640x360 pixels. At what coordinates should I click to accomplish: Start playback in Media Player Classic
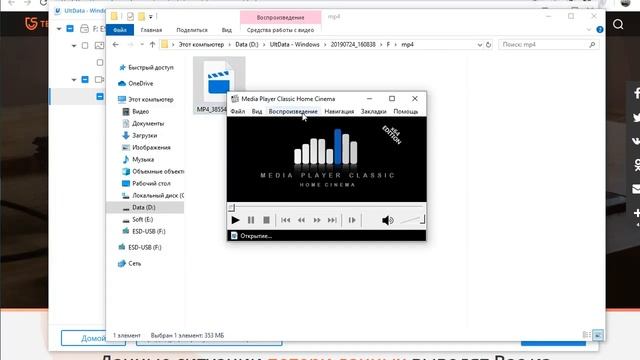point(235,220)
